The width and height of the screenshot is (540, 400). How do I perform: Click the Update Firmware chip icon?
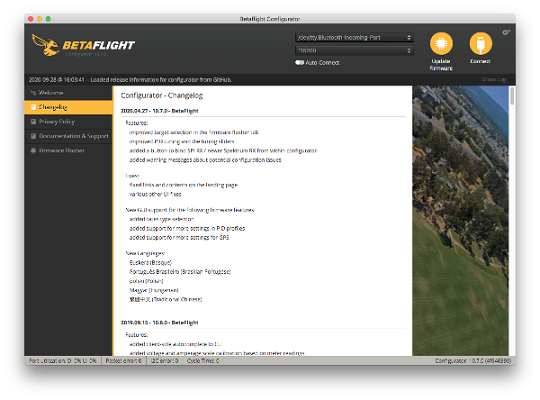pyautogui.click(x=441, y=43)
